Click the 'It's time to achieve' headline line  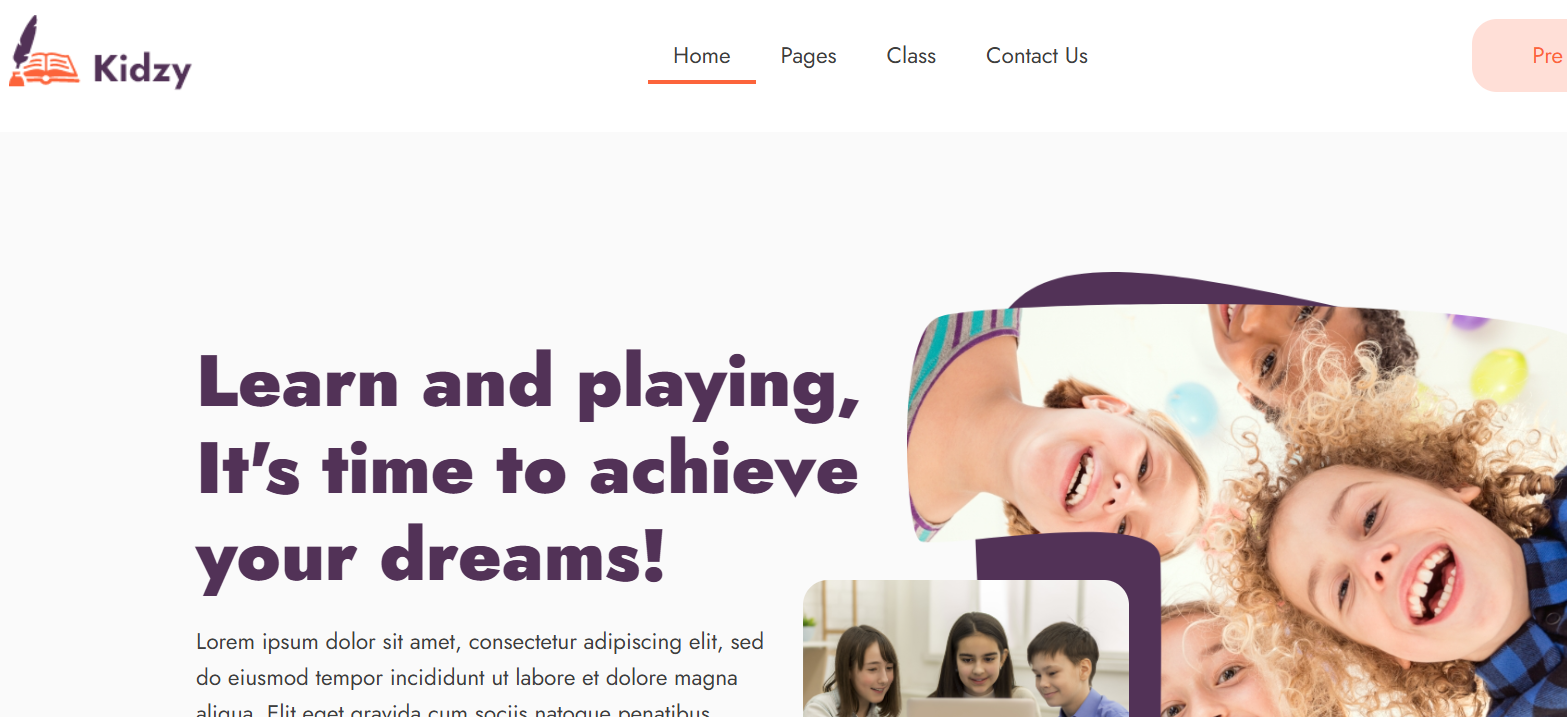point(528,469)
